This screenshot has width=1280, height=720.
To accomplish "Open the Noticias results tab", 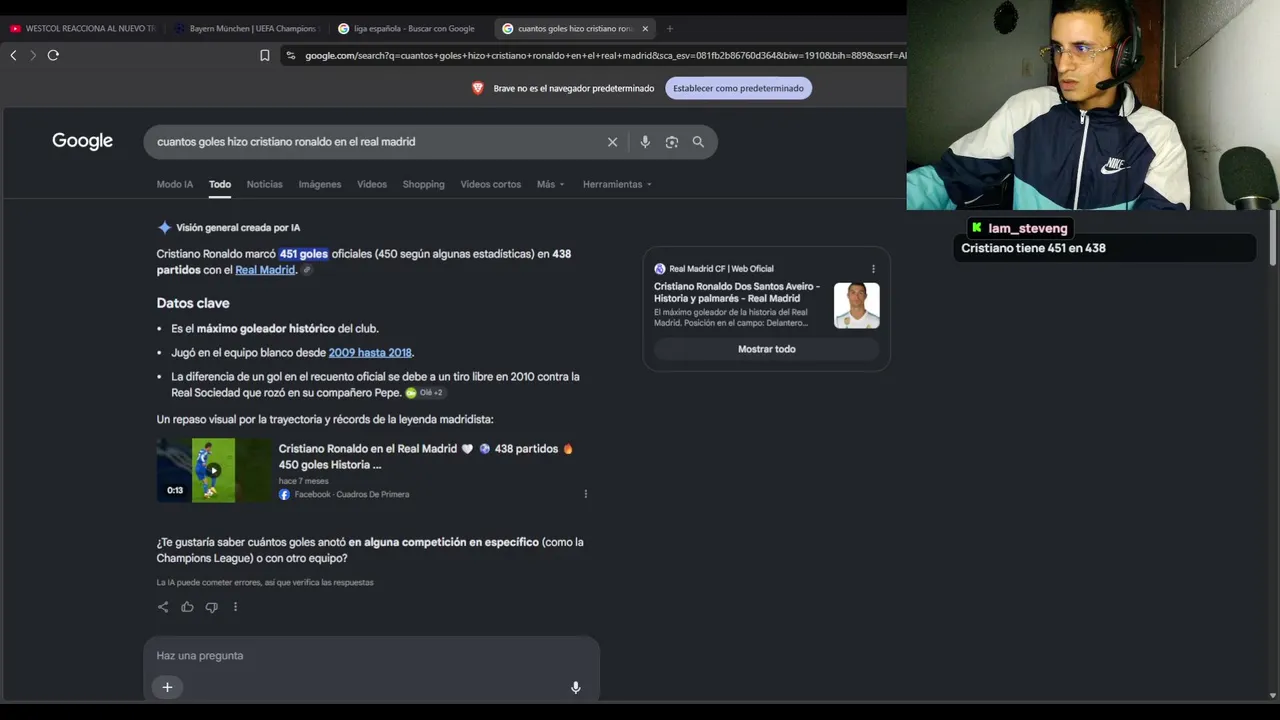I will click(265, 184).
